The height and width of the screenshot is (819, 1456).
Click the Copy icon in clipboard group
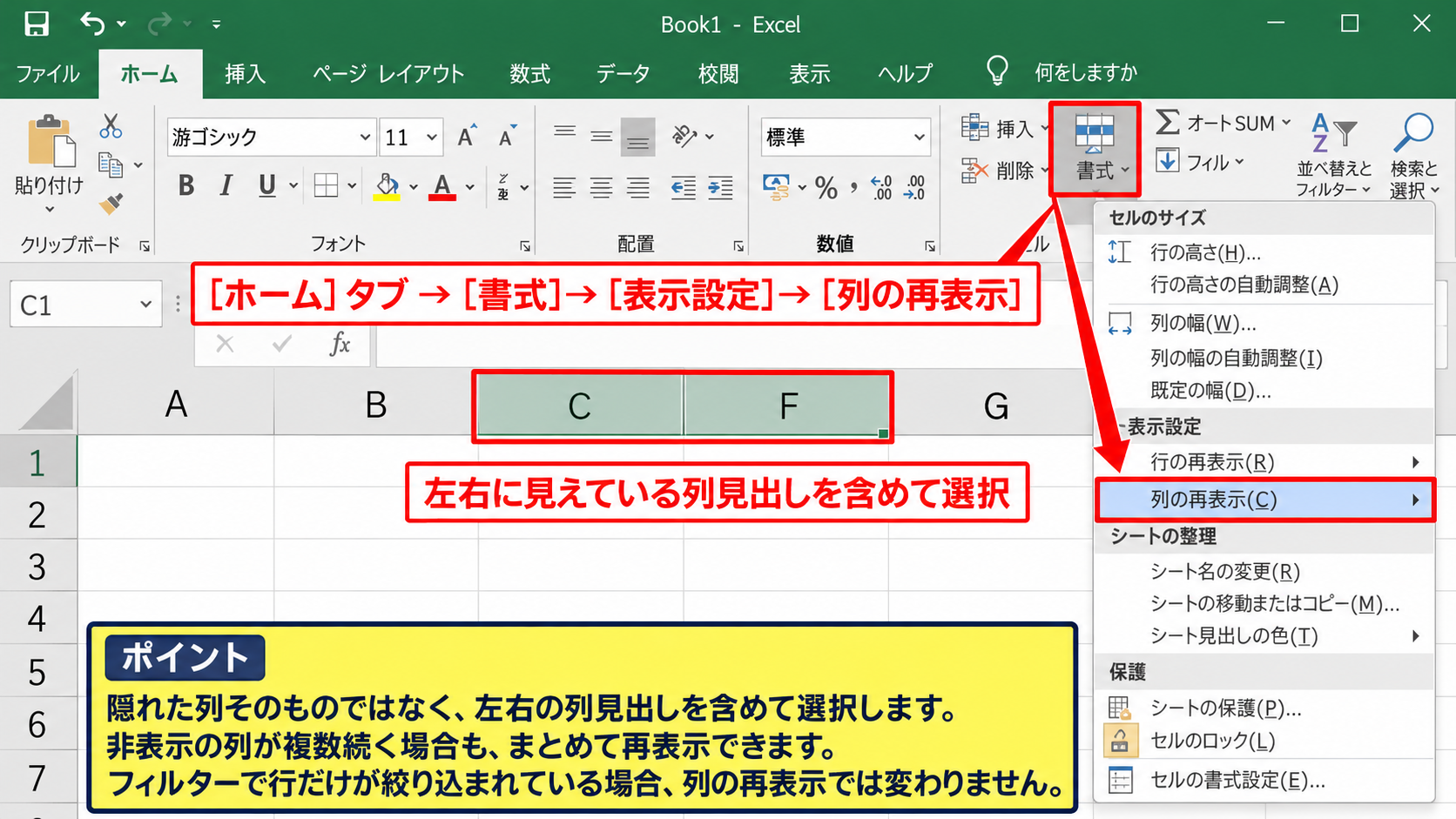coord(111,164)
